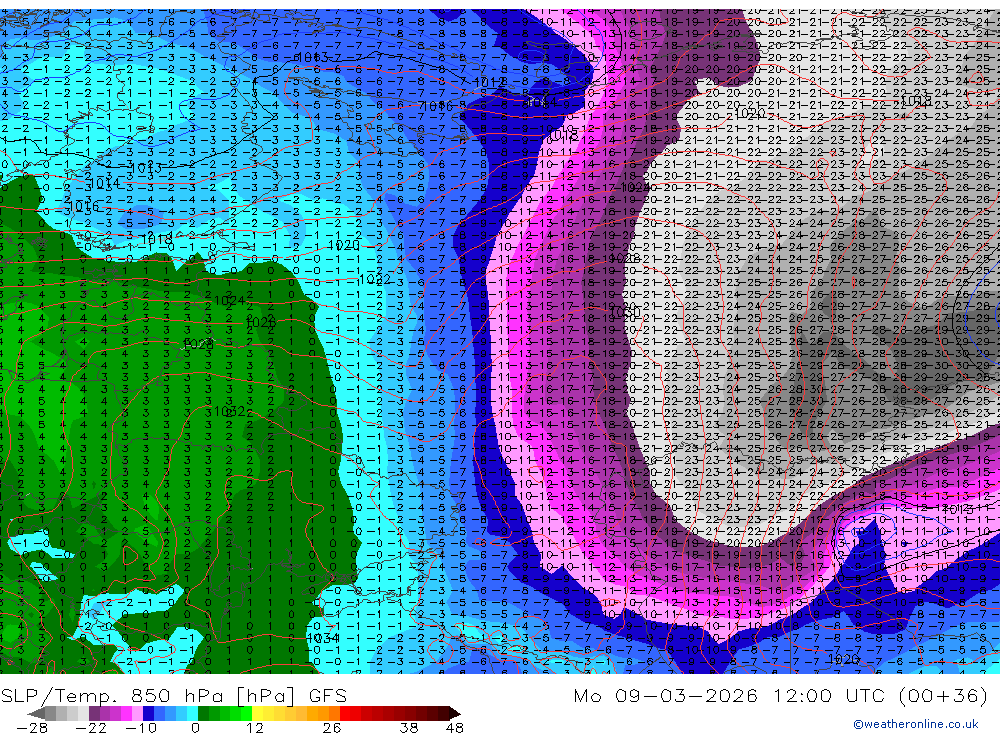1000x733 pixels.
Task: Click the 26 label on the temperature scale
Action: click(x=332, y=727)
